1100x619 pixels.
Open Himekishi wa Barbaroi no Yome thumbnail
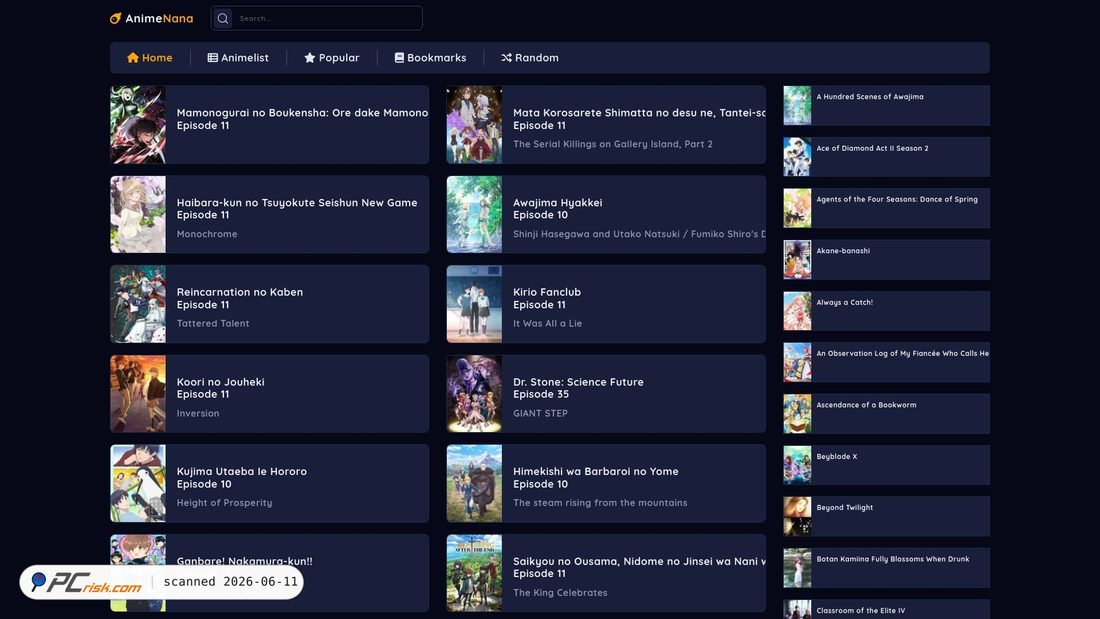(474, 484)
